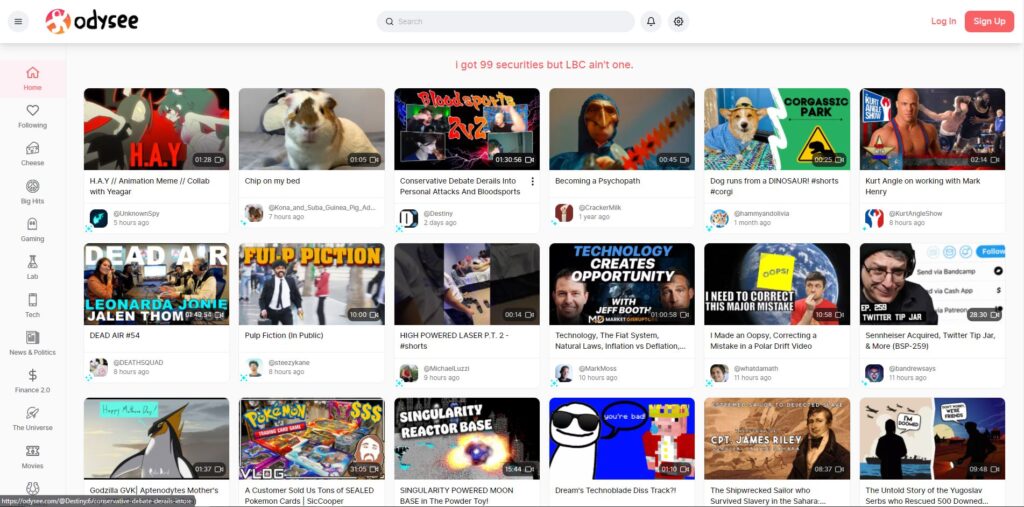Click the @steezykane channel avatar
1024x507 pixels.
click(x=254, y=367)
